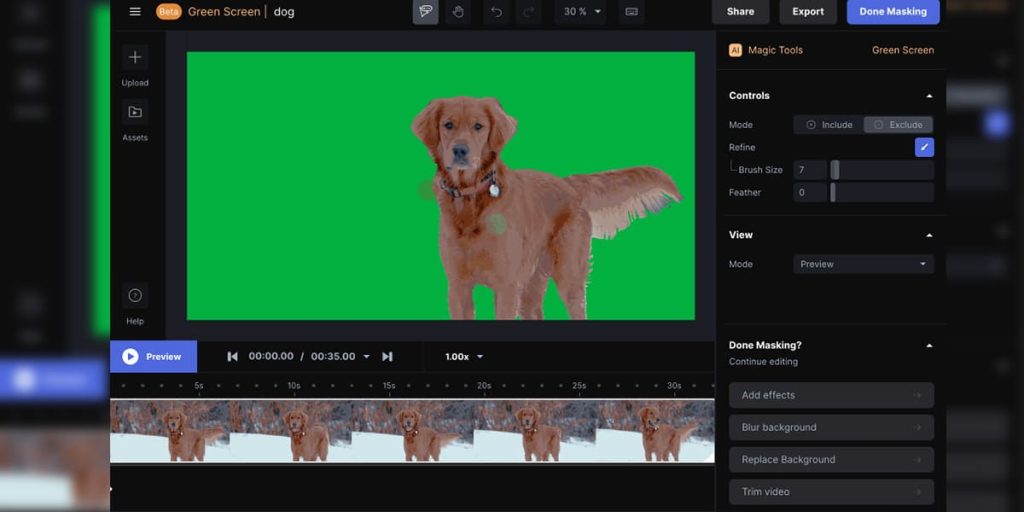
Task: Click the Brush Size slider handle
Action: pyautogui.click(x=835, y=170)
